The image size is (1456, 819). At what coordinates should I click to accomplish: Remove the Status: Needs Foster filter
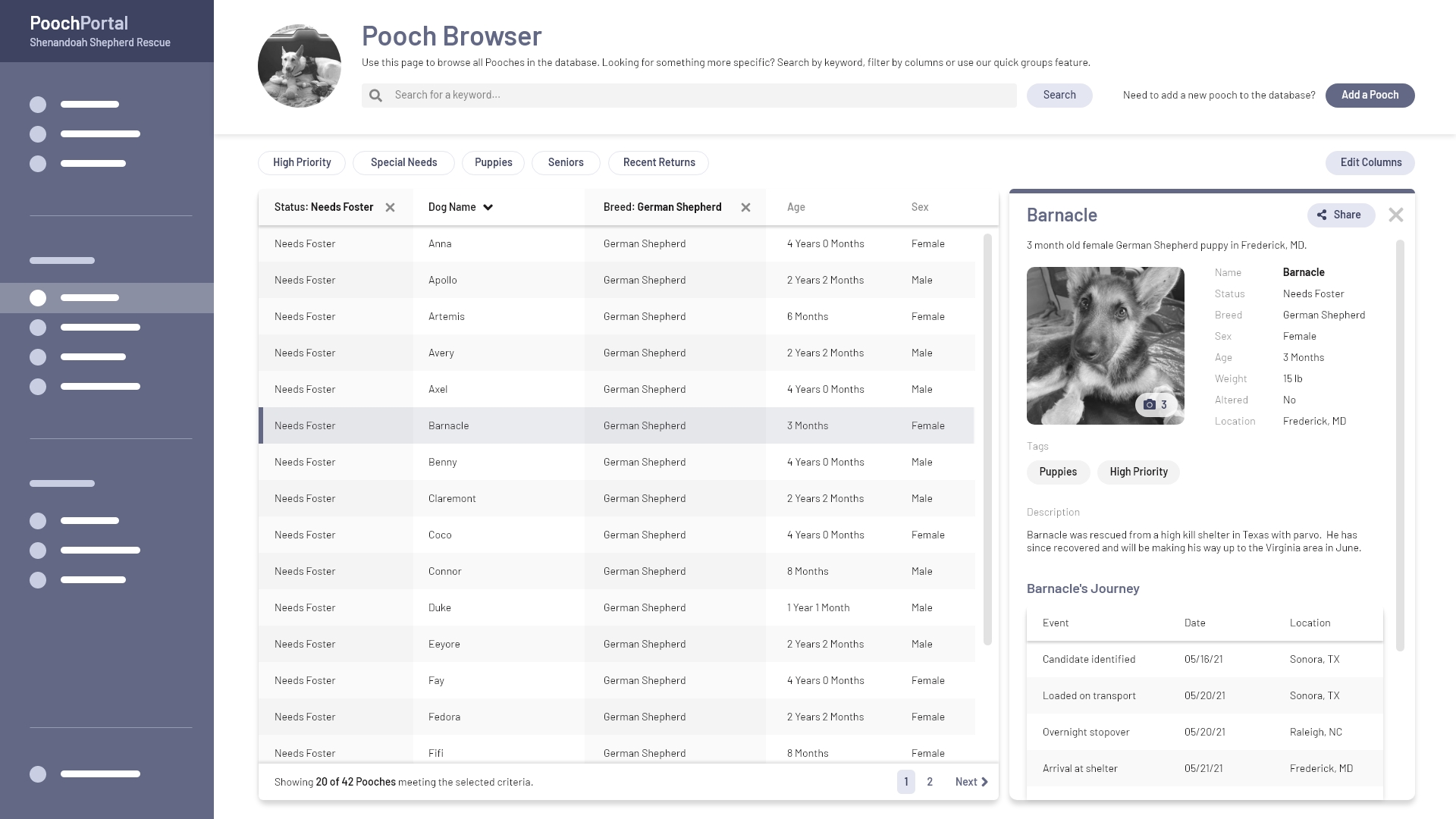point(390,208)
